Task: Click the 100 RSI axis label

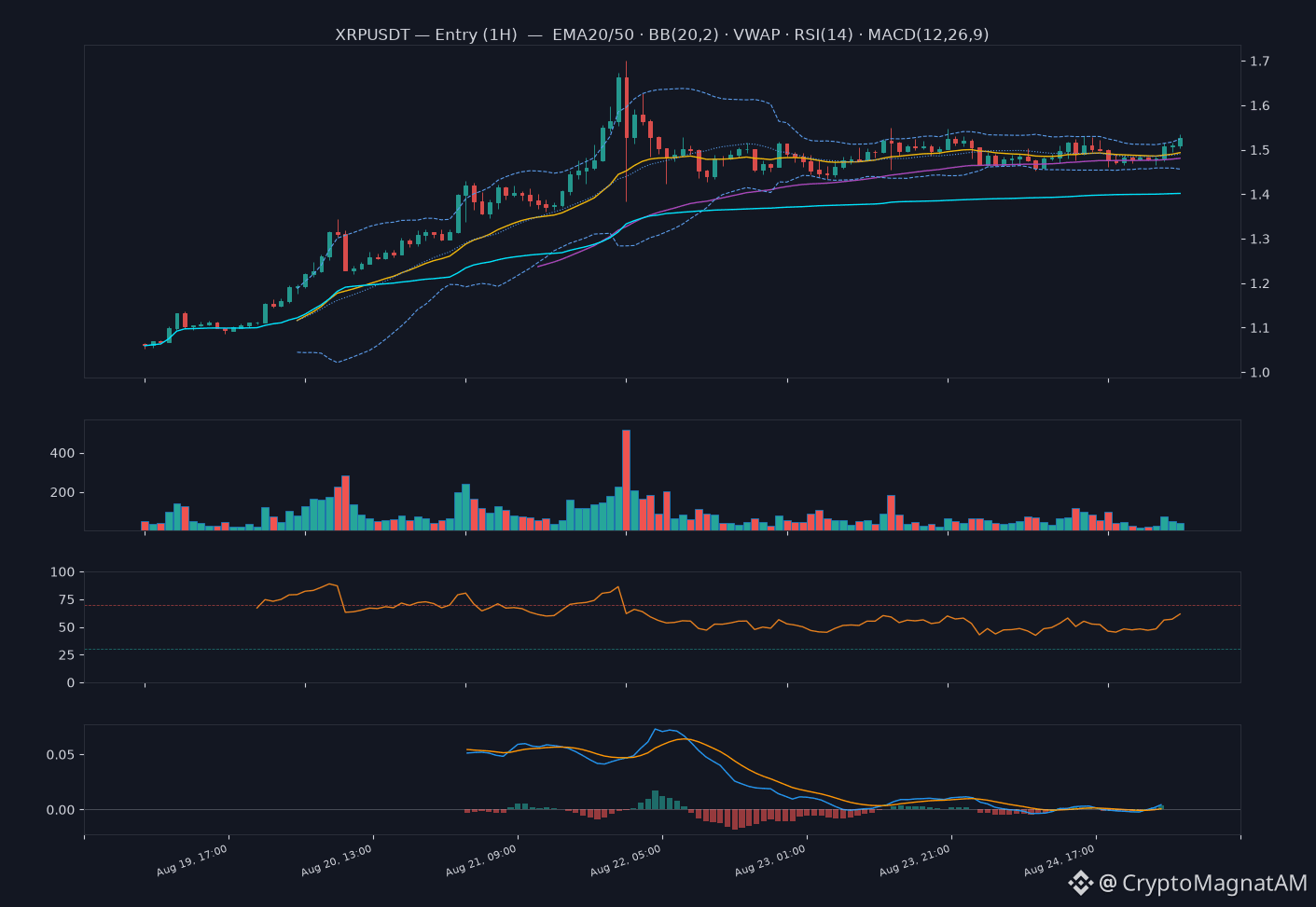Action: [x=62, y=572]
